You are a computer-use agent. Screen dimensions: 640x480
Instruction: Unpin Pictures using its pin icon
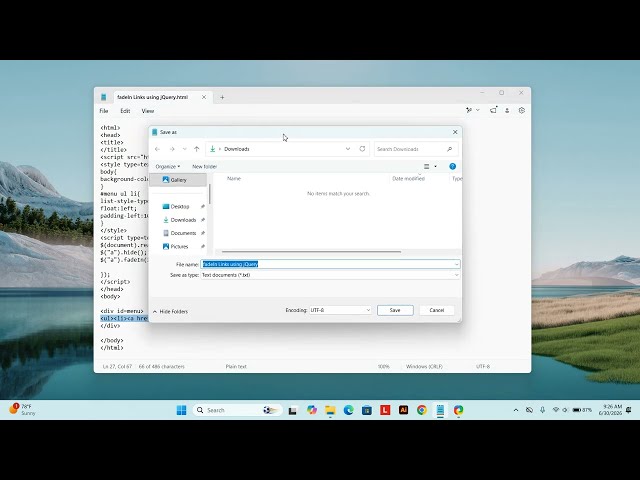point(202,247)
